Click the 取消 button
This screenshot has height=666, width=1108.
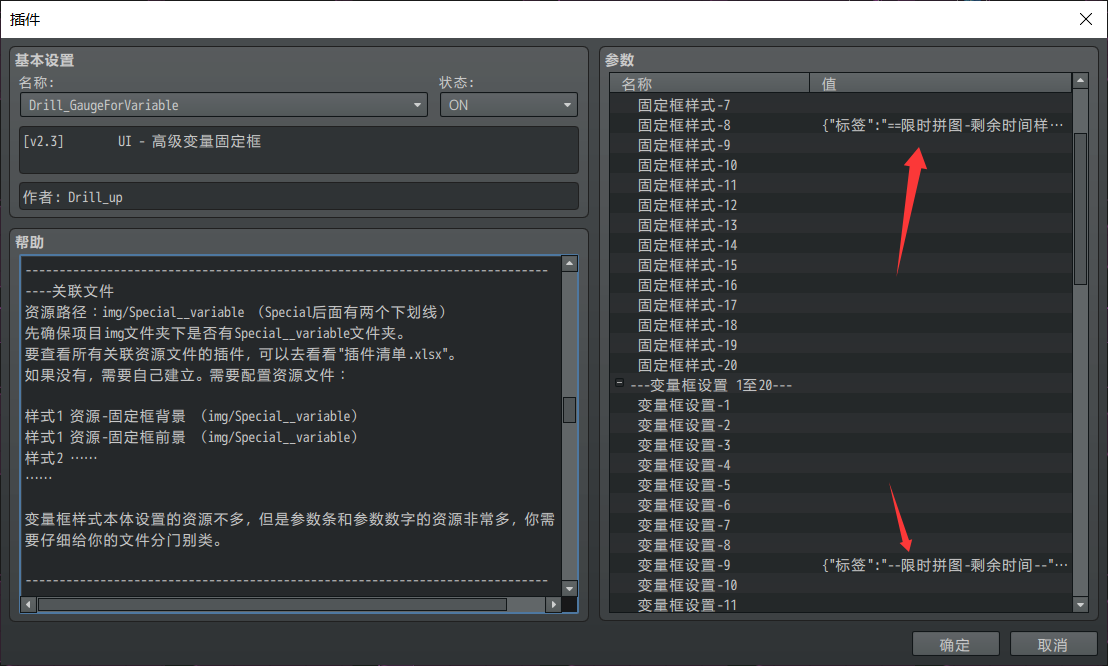coord(1053,645)
